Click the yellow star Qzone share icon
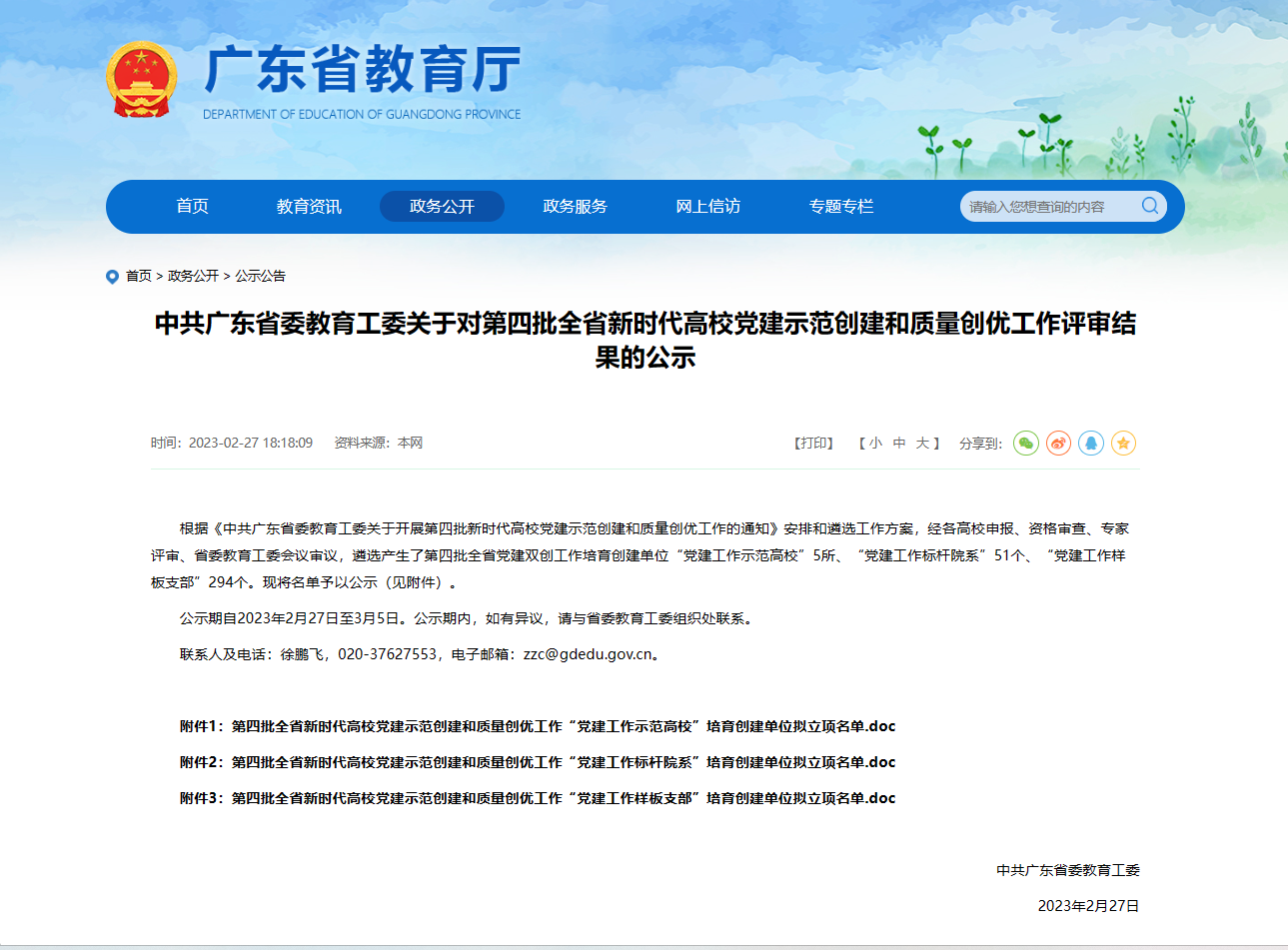 coord(1123,443)
